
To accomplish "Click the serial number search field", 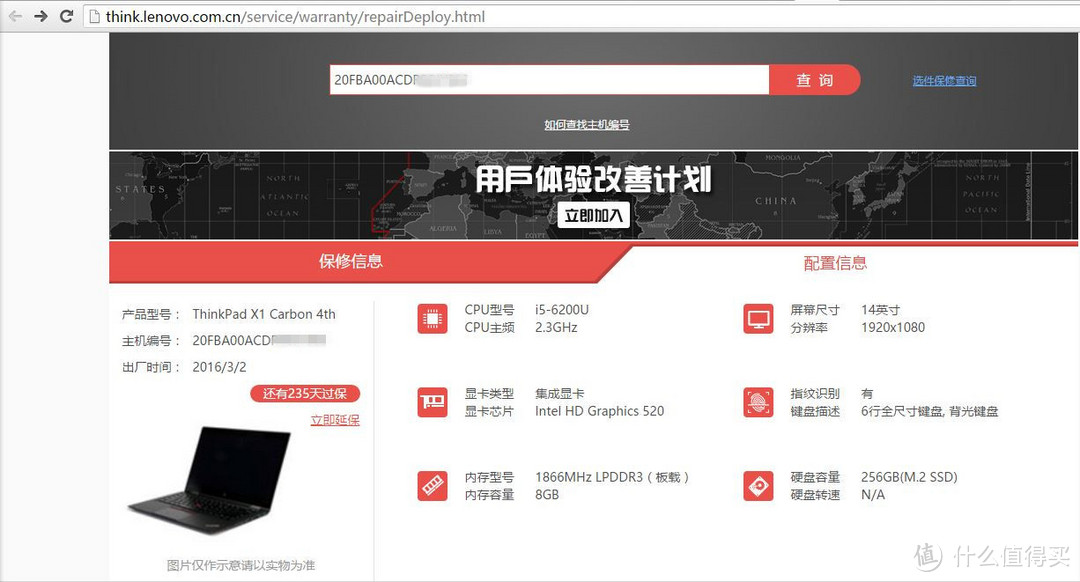I will click(549, 80).
